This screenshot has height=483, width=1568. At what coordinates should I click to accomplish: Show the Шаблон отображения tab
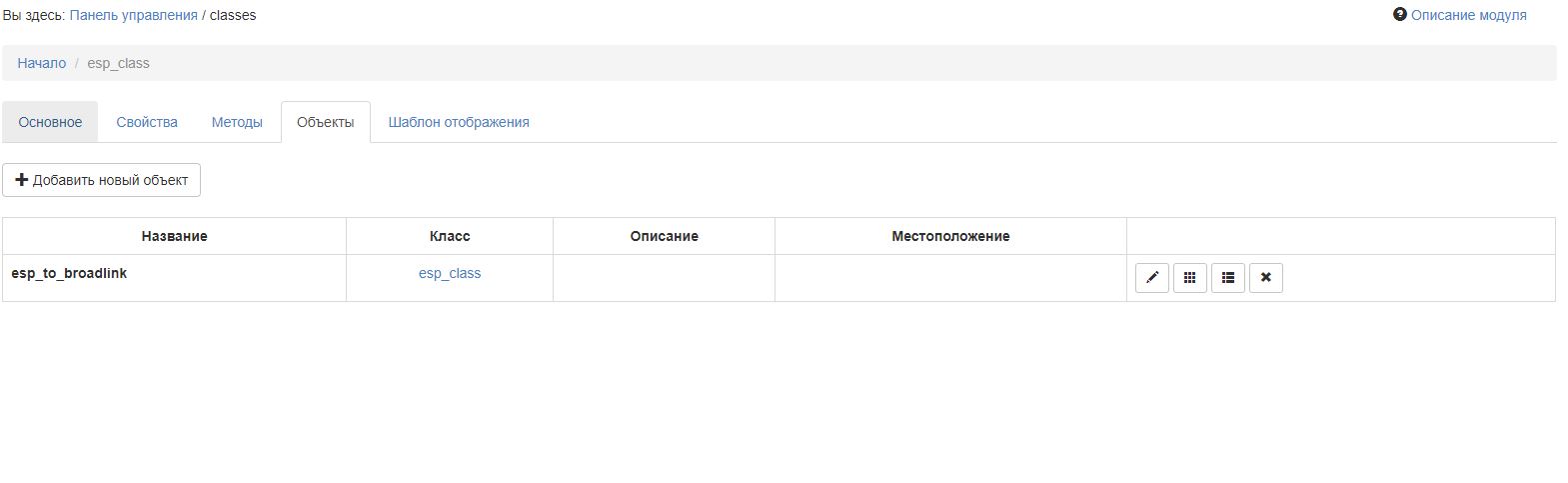click(459, 122)
